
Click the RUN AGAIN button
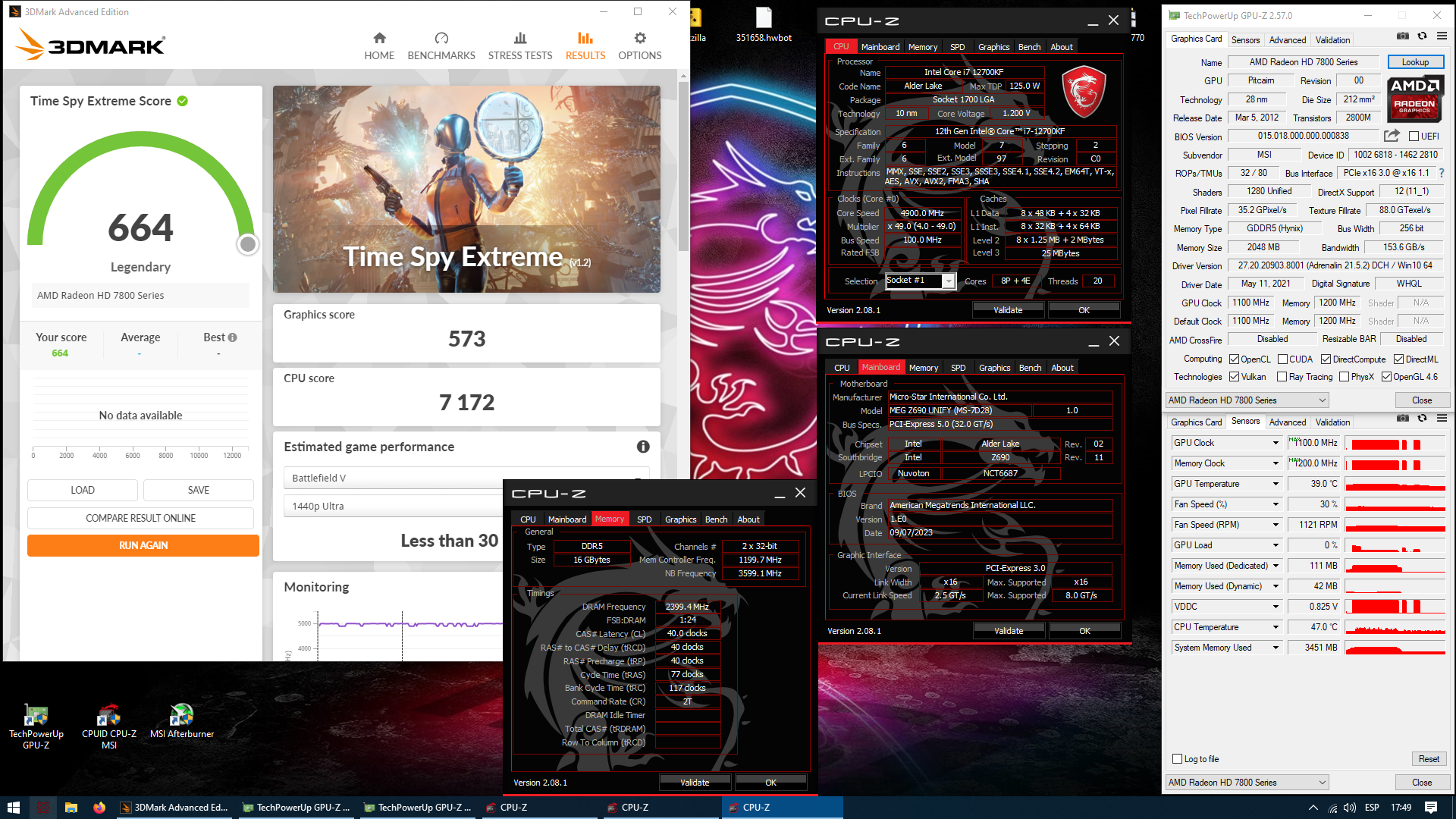coord(143,545)
